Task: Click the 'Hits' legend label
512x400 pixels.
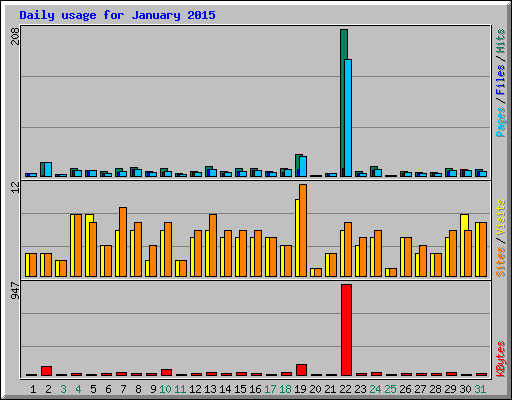Action: (x=500, y=41)
